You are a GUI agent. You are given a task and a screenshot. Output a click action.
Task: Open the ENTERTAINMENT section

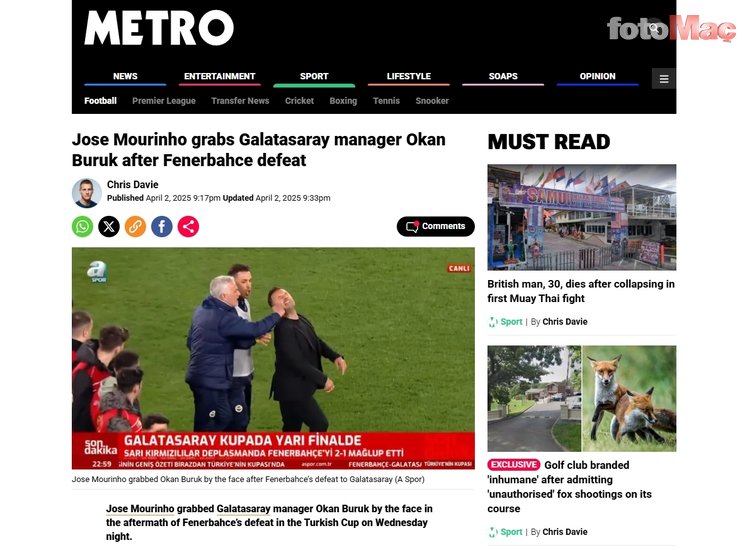[x=220, y=77]
